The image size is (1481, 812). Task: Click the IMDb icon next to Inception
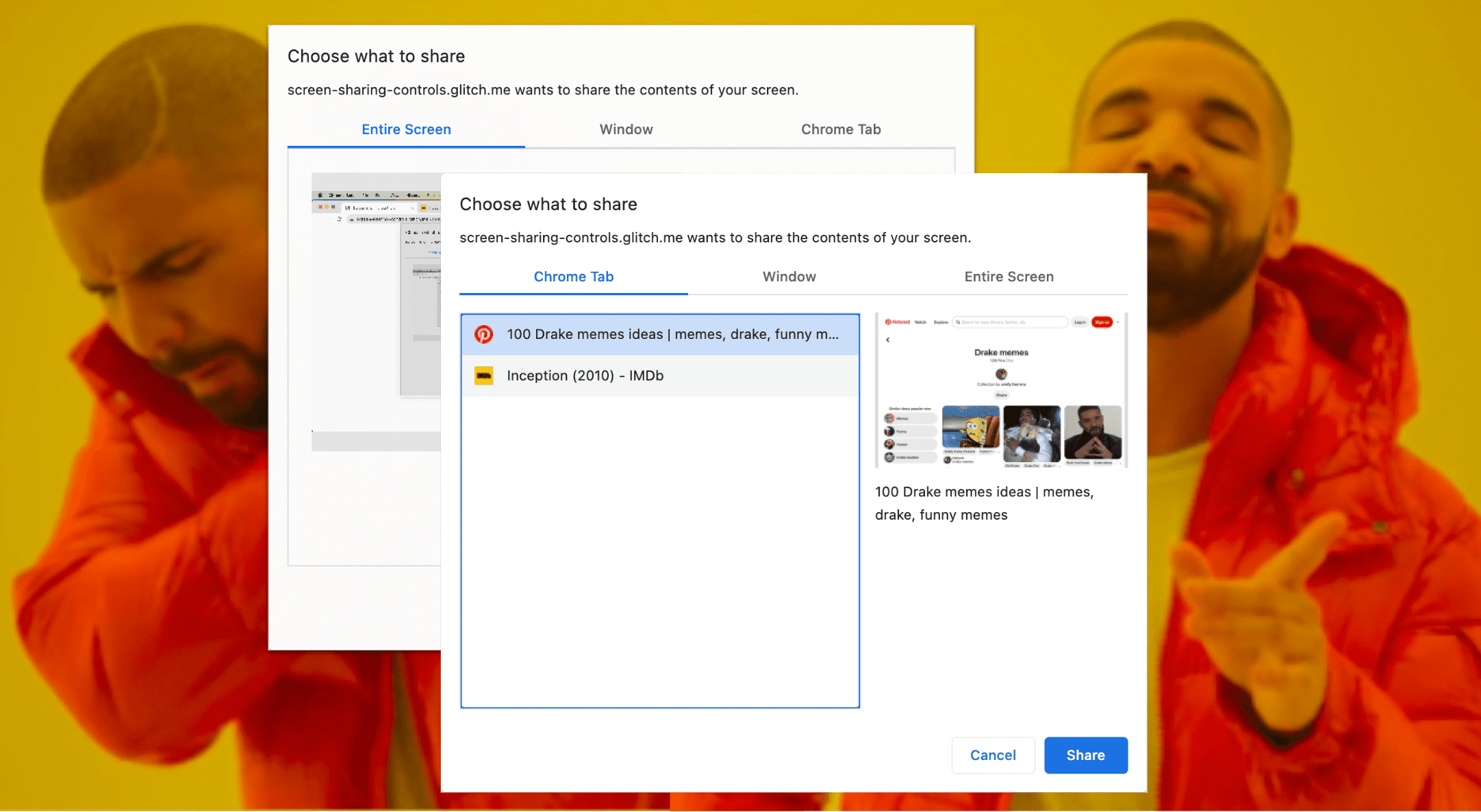coord(483,375)
